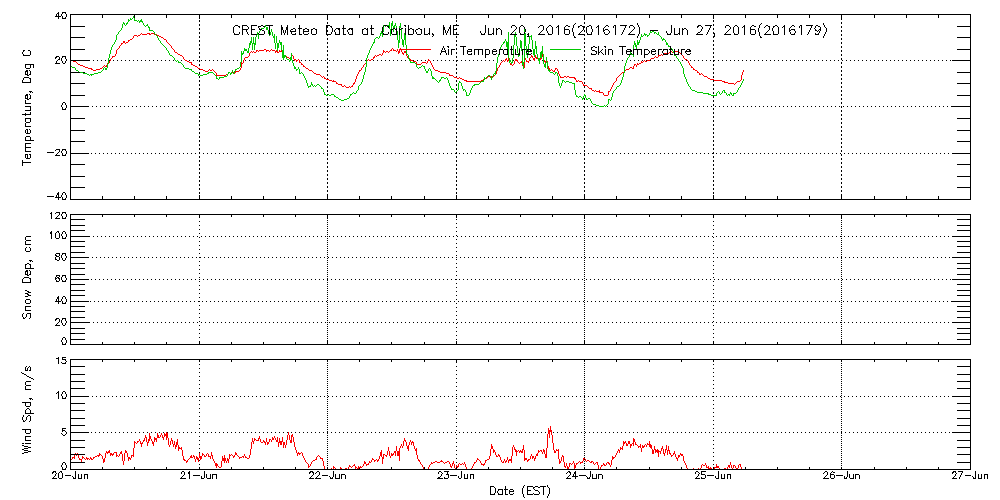This screenshot has height=500, width=1000.
Task: Select the 21-Jun date tick label
Action: pos(199,476)
